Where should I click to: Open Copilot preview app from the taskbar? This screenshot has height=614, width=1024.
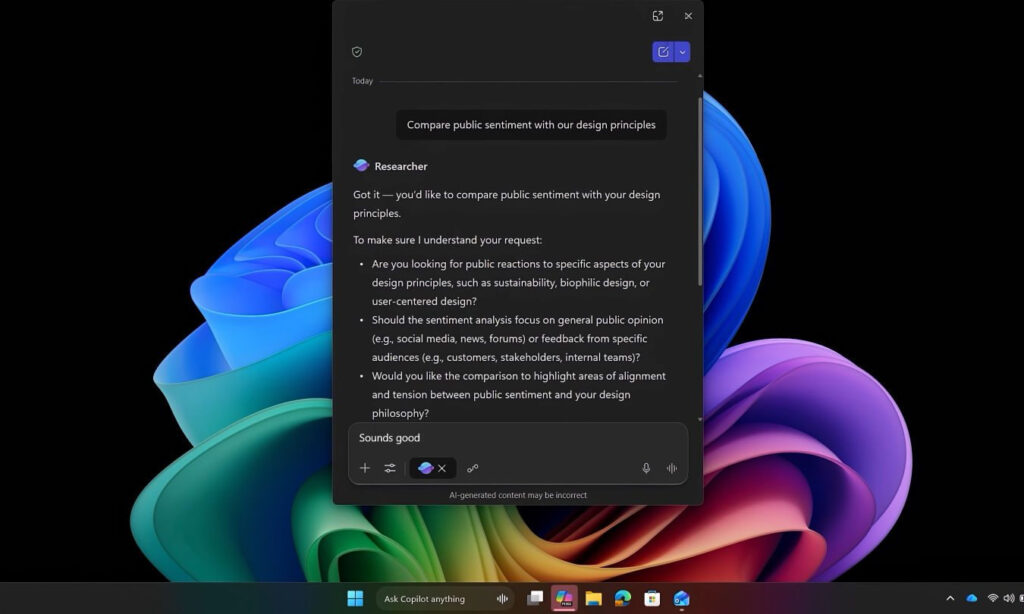tap(563, 598)
